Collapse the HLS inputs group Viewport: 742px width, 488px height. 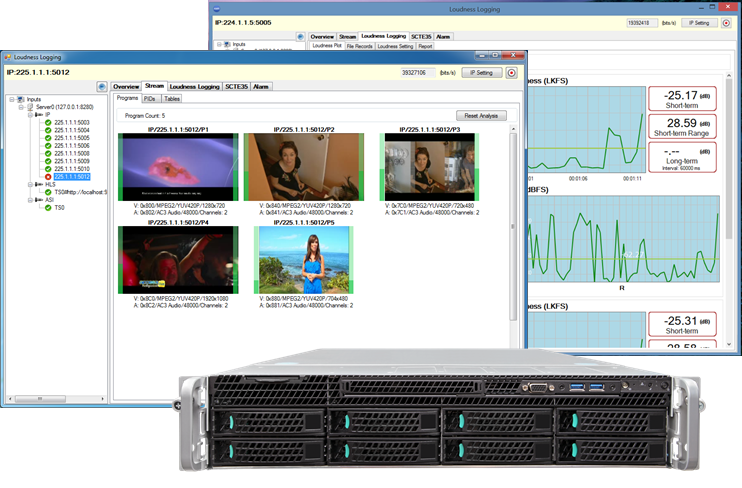(x=30, y=185)
